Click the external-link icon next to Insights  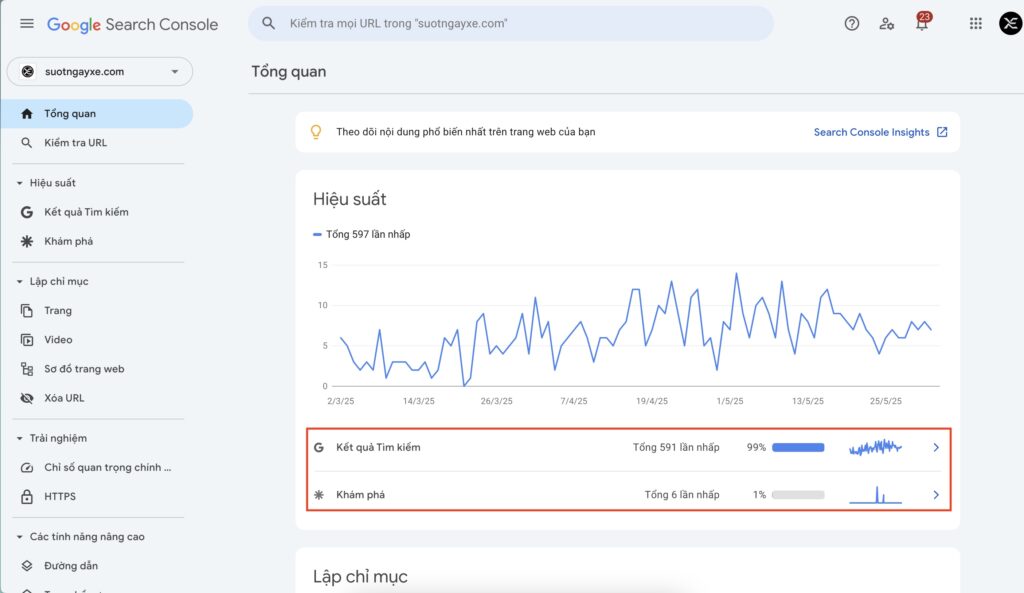click(x=942, y=132)
